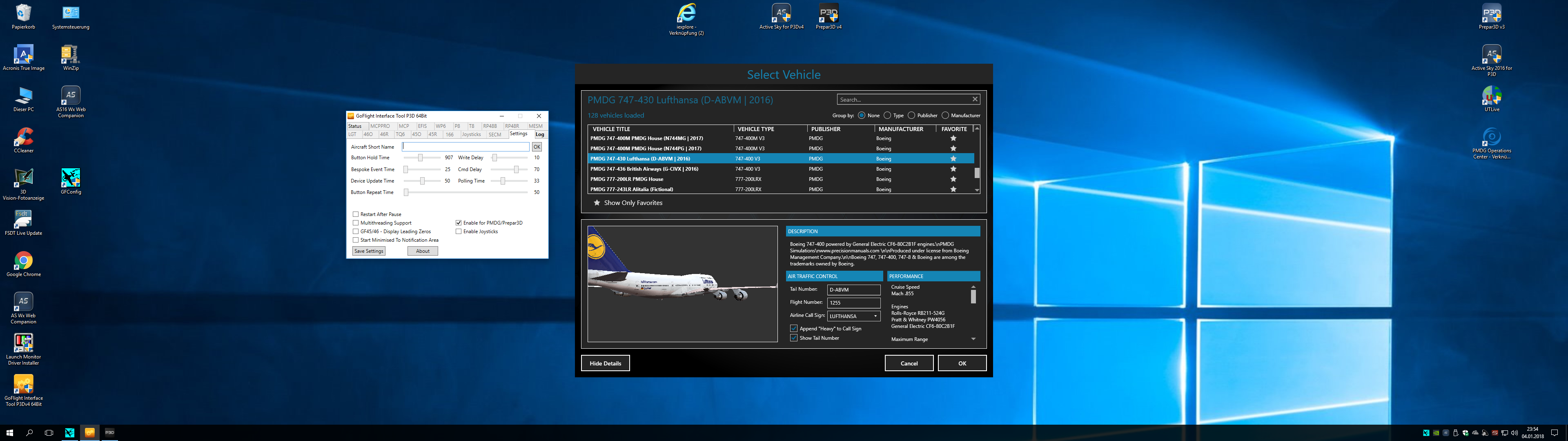Click the P3D taskbar icon
The height and width of the screenshot is (441, 1568).
pos(109,432)
